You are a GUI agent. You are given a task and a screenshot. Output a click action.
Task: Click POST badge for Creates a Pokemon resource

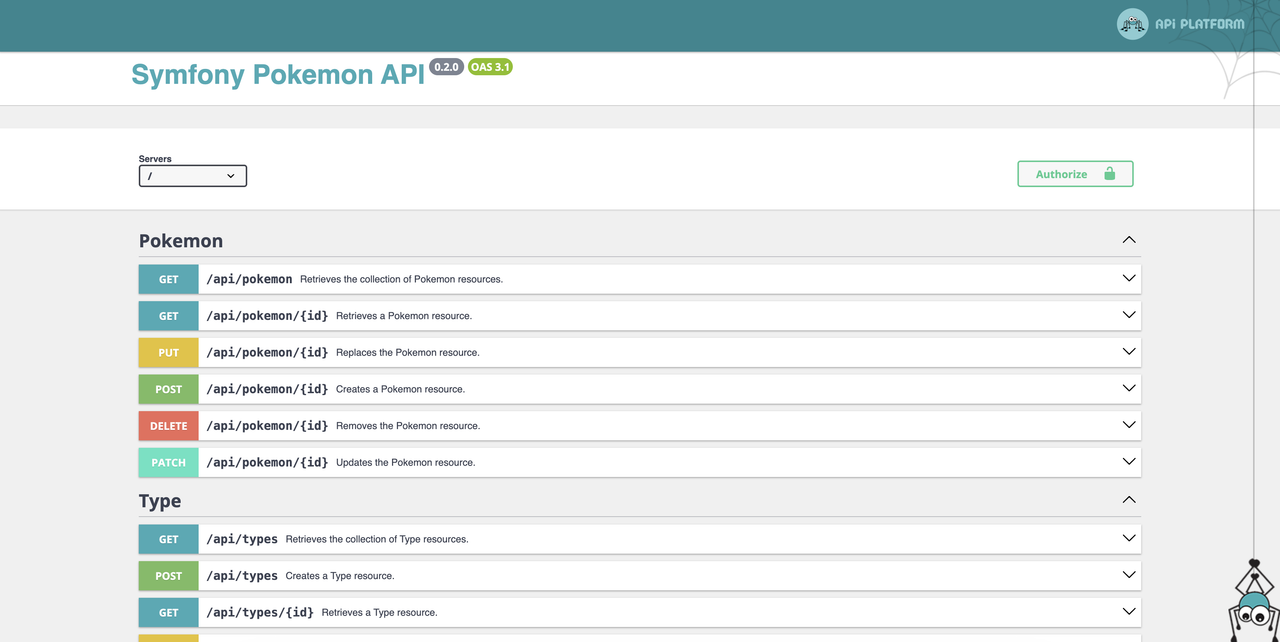169,389
